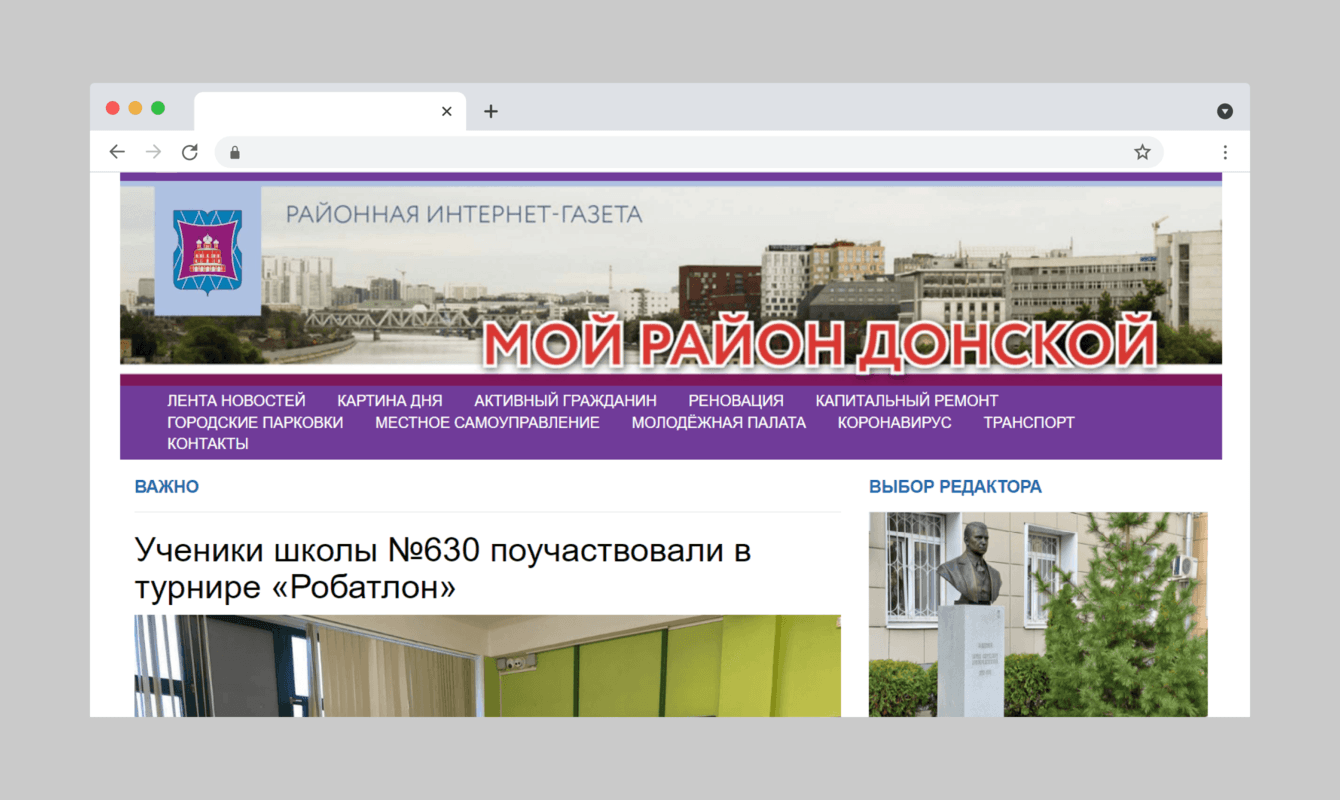The image size is (1340, 800).
Task: Click the browser forward arrow icon
Action: (153, 151)
